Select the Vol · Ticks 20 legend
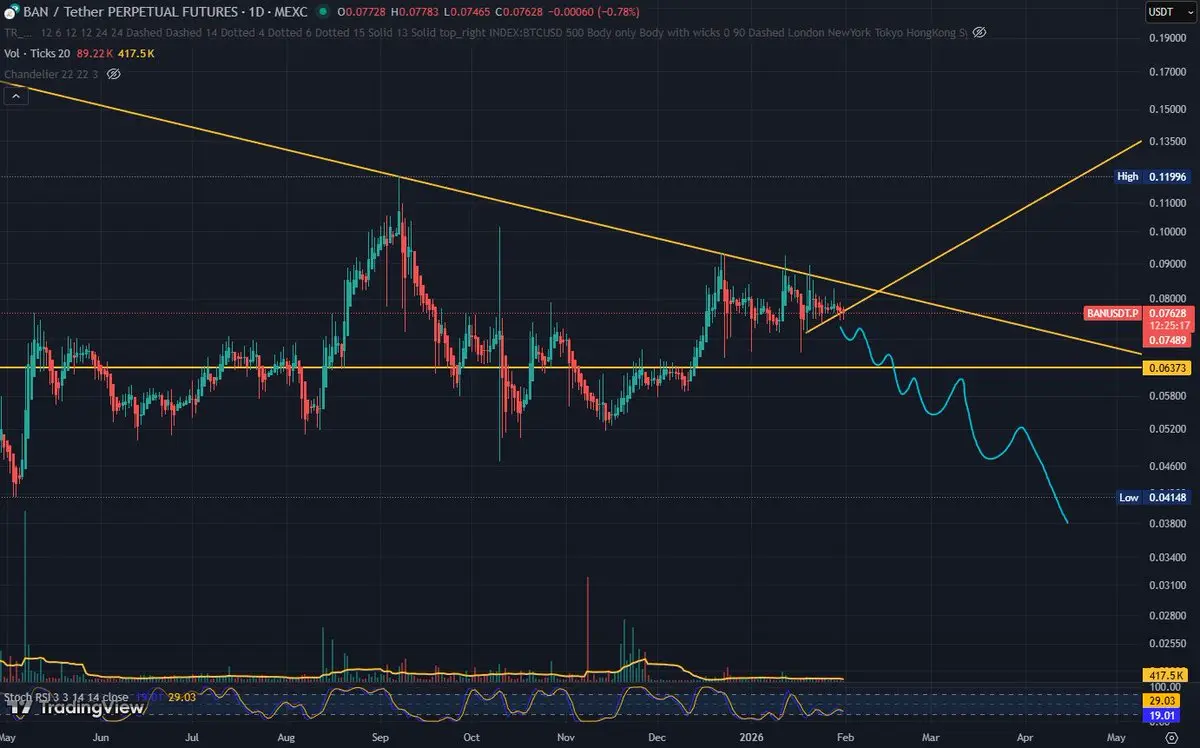Viewport: 1200px width, 748px height. tap(37, 53)
